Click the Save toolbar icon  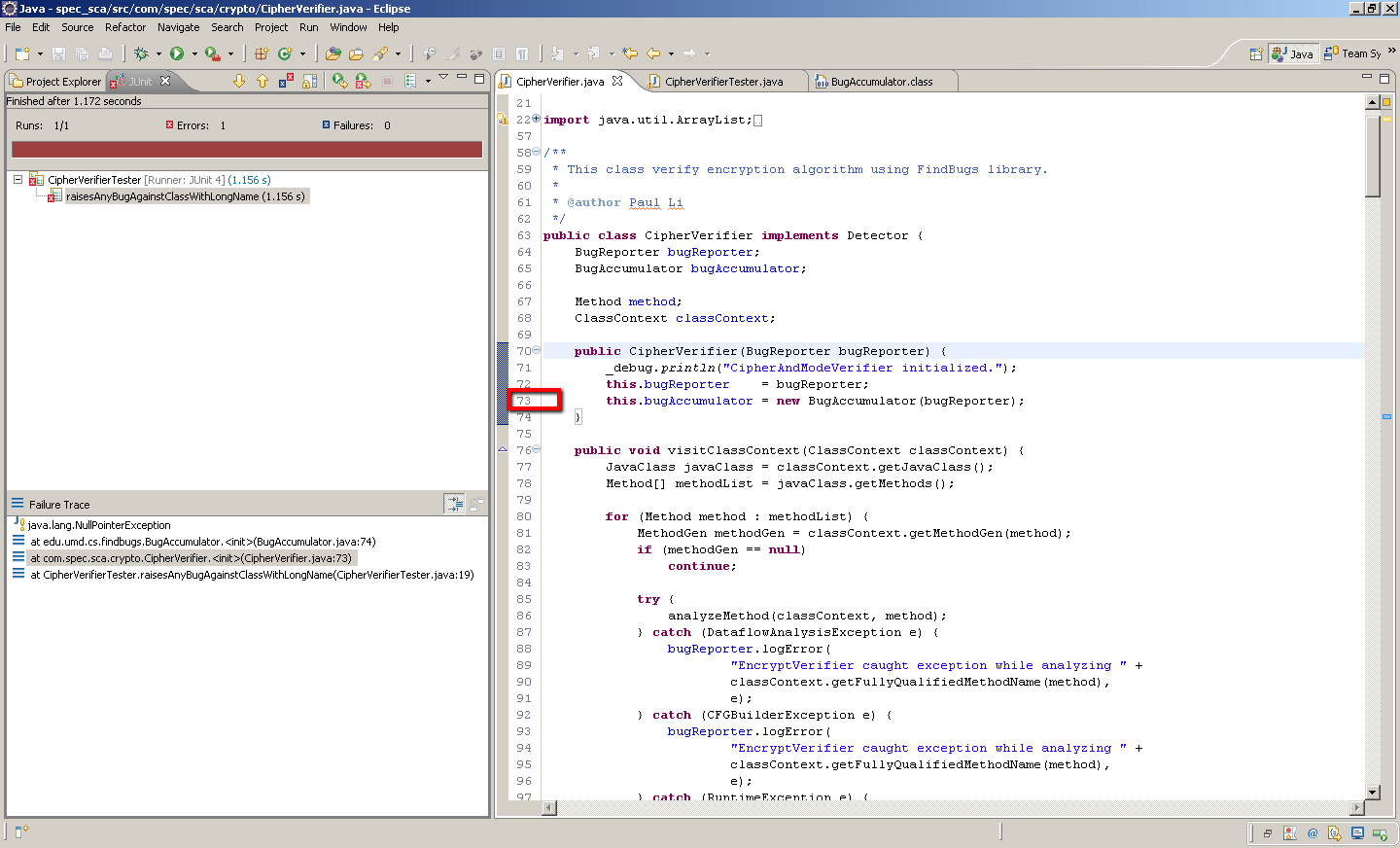(x=58, y=53)
